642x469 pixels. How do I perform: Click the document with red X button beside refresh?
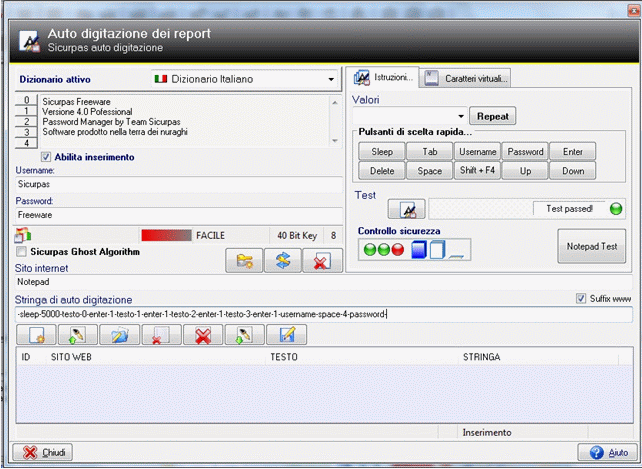tap(322, 261)
